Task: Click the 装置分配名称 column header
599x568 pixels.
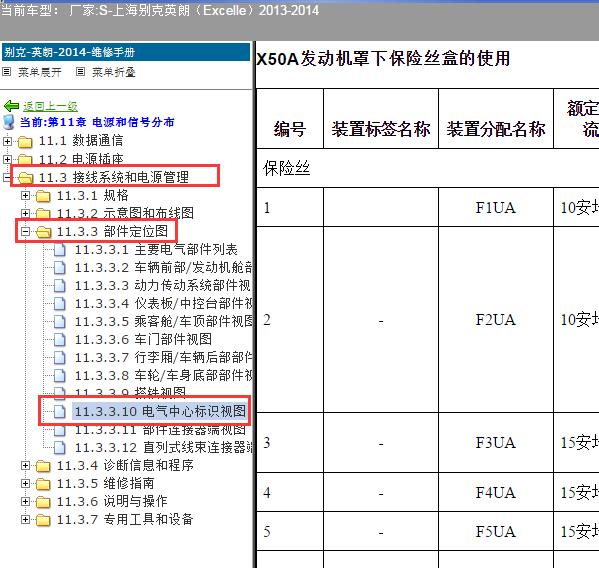Action: [x=496, y=119]
